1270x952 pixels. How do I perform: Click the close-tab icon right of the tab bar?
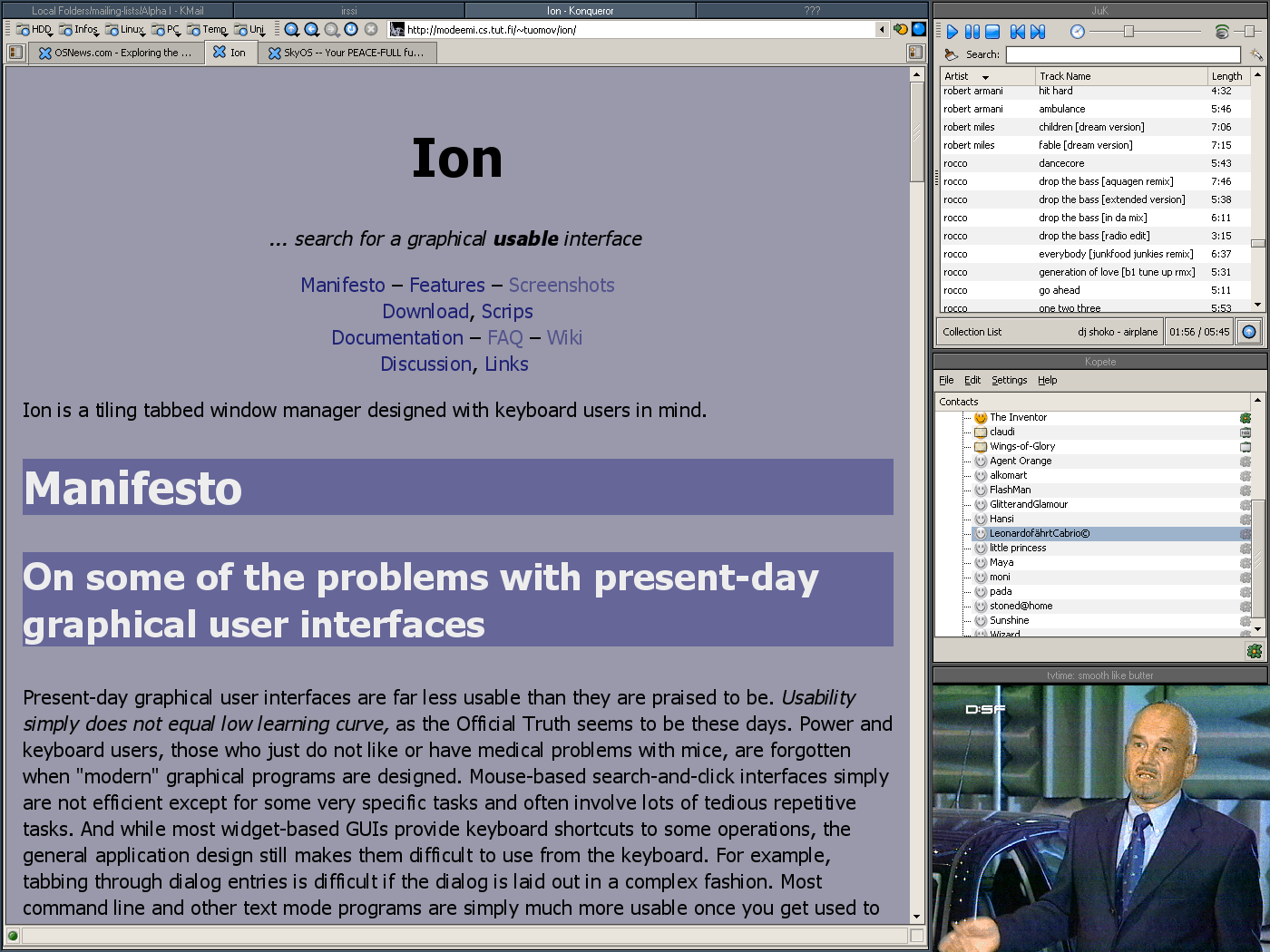coord(915,53)
